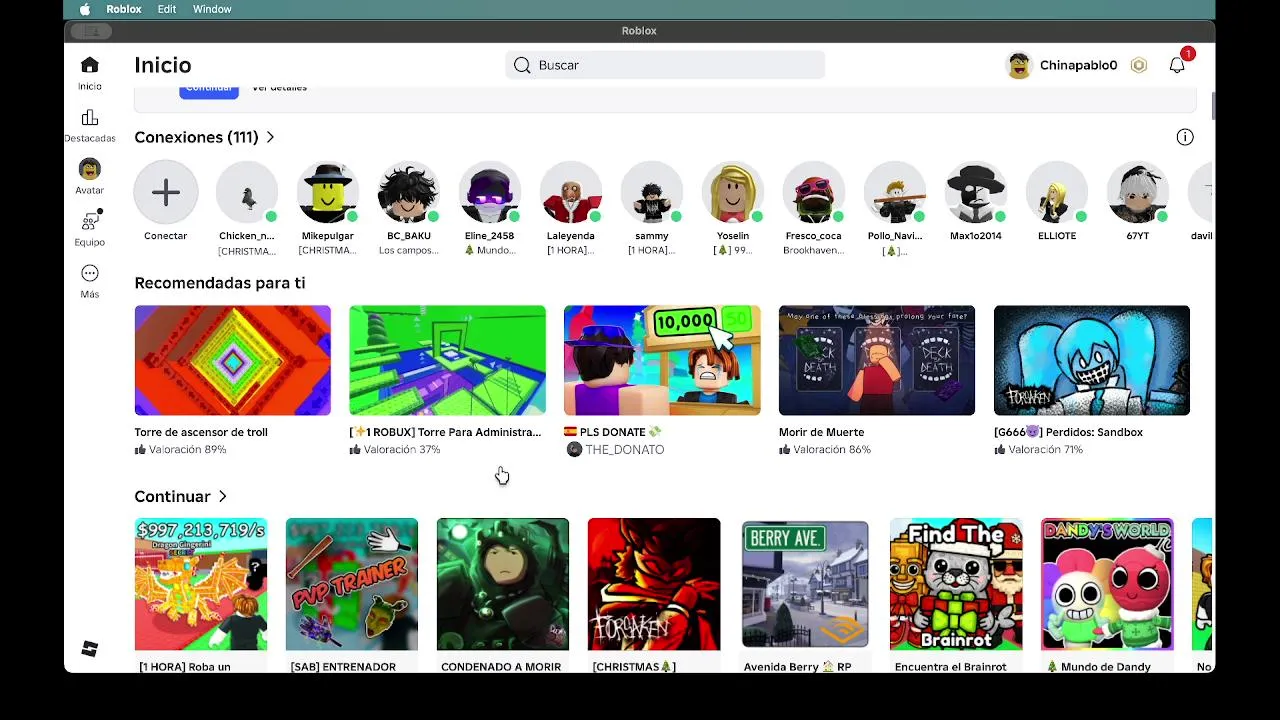
Task: Open Laleyenda friend avatar
Action: [x=571, y=192]
